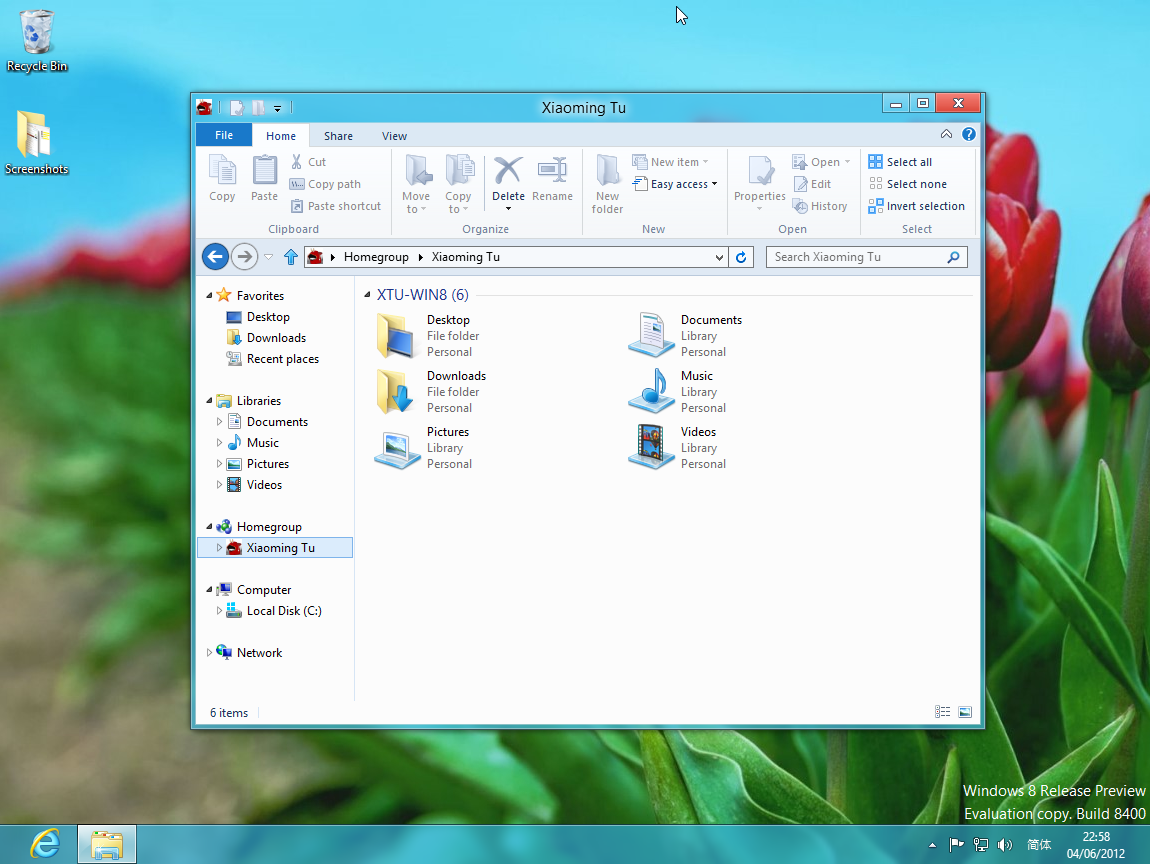Select the Pictures library item
This screenshot has height=864, width=1150.
[x=423, y=448]
